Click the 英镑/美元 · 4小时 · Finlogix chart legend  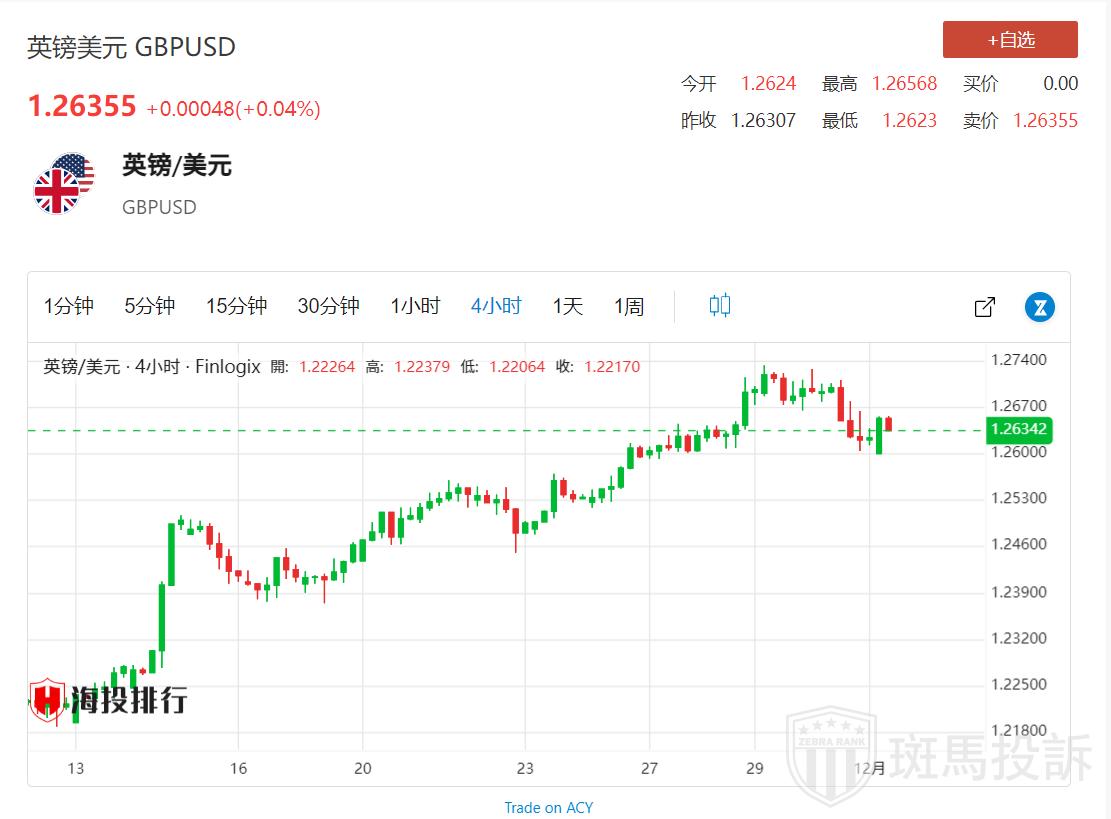coord(152,367)
